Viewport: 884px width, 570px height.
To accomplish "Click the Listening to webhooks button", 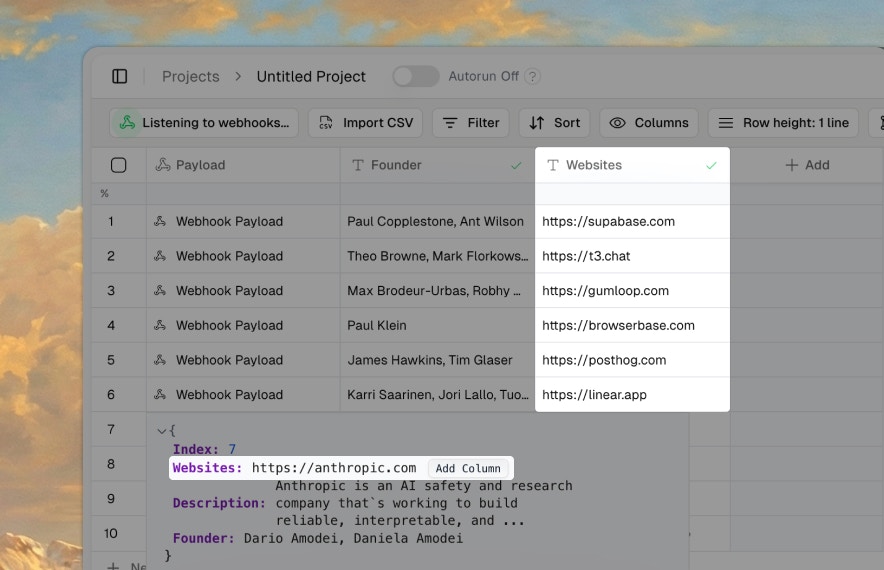I will click(x=204, y=123).
